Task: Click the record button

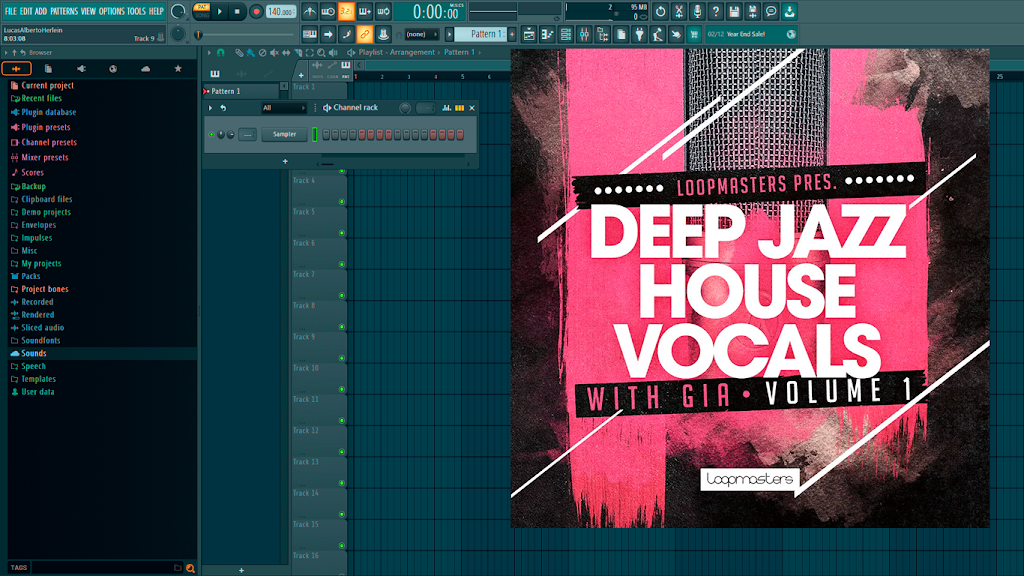Action: pos(256,11)
